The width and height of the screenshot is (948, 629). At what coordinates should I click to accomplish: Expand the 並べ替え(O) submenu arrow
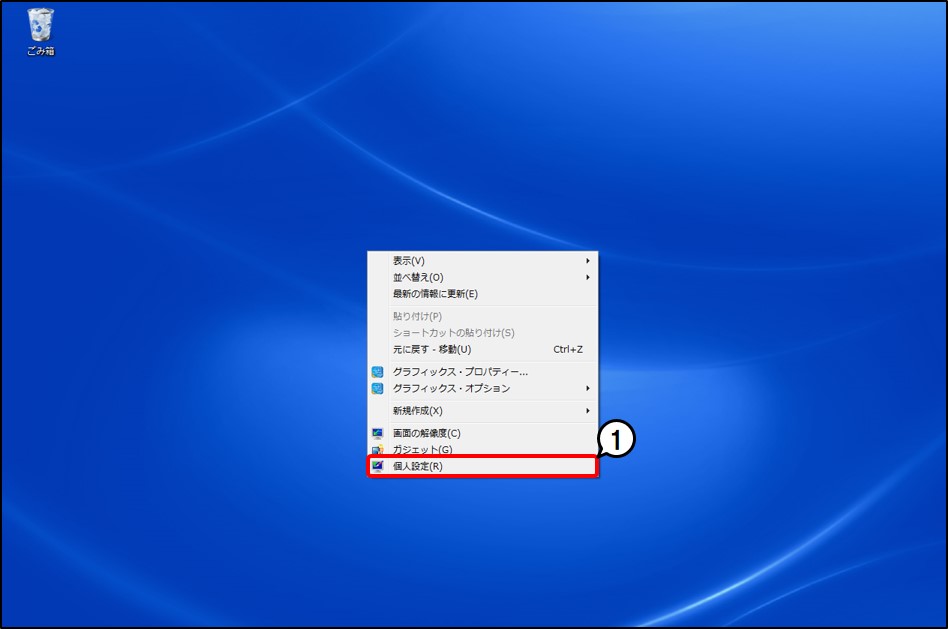coord(587,277)
